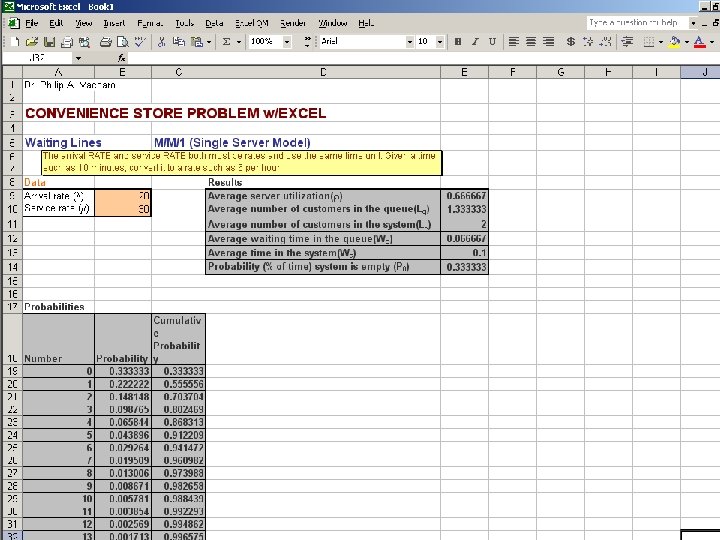Open the Edit menu
Screen dimensions: 720x540
tap(56, 23)
